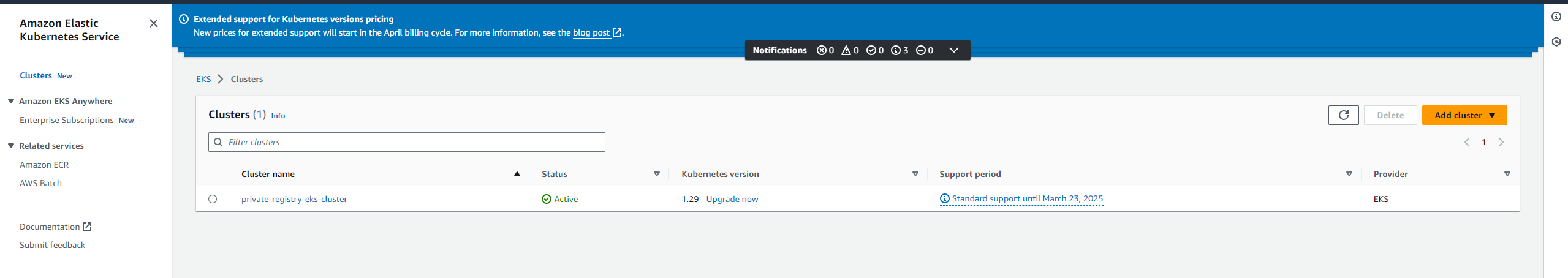Click Submit feedback in sidebar
The width and height of the screenshot is (1568, 278).
point(52,245)
